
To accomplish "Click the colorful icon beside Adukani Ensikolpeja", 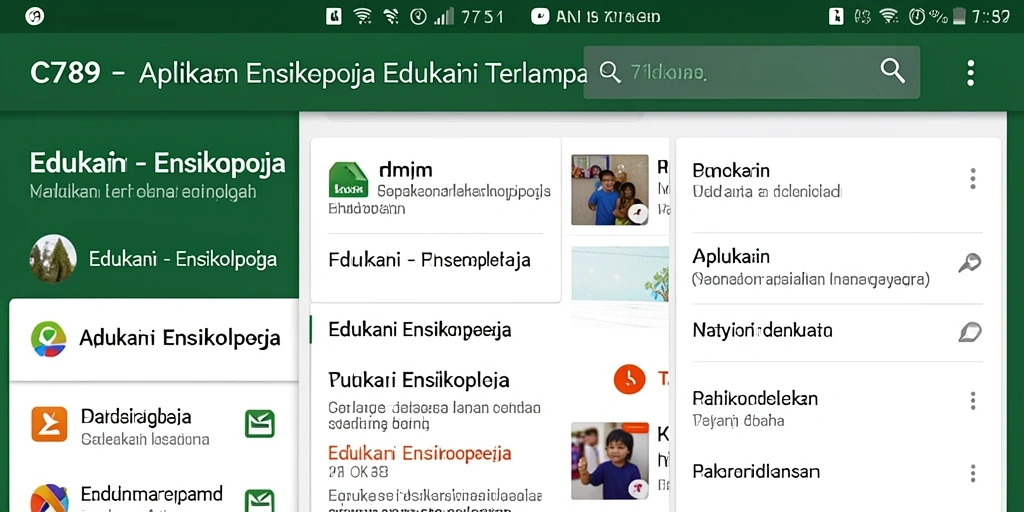I will [x=48, y=339].
